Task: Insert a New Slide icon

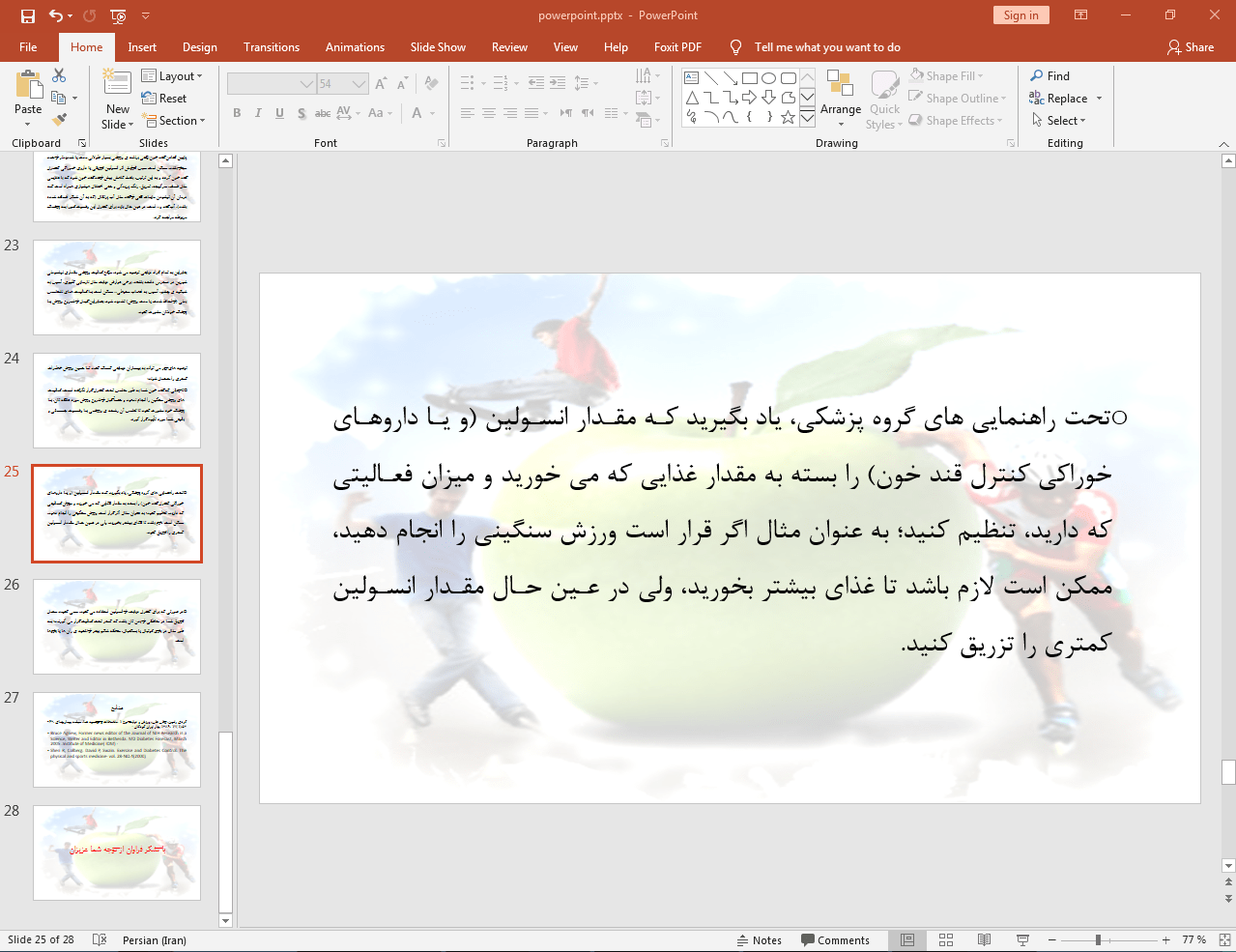Action: click(118, 83)
